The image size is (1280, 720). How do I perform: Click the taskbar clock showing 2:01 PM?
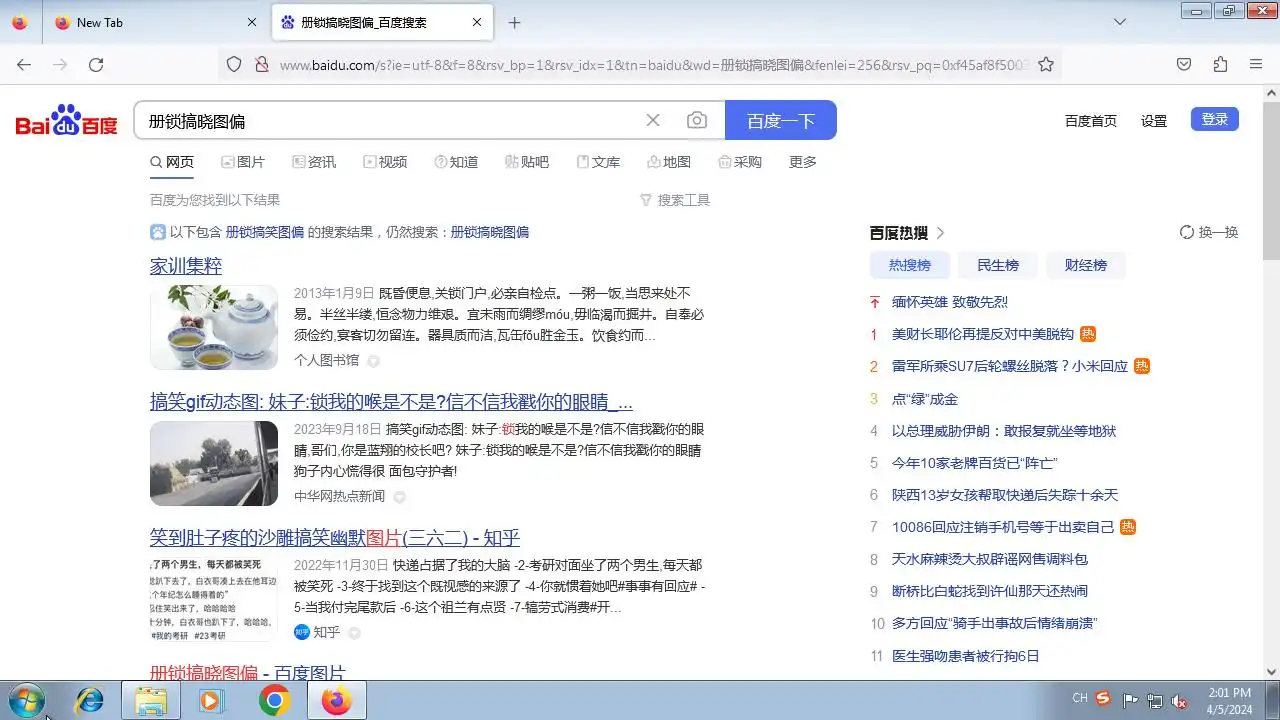(x=1230, y=701)
